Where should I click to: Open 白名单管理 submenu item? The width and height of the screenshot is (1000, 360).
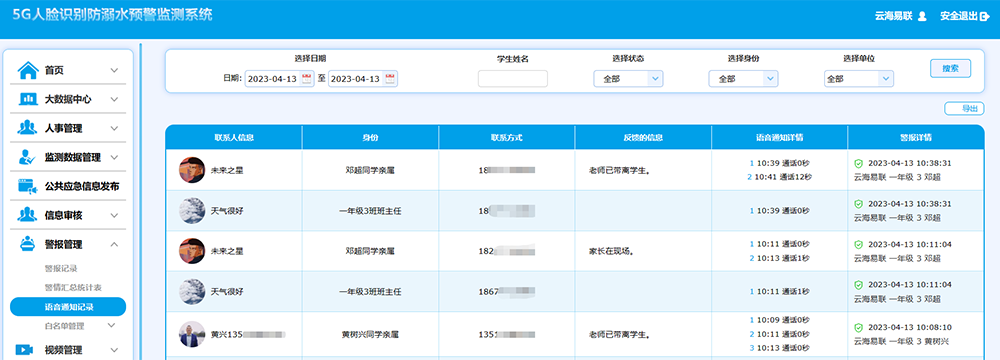point(64,326)
